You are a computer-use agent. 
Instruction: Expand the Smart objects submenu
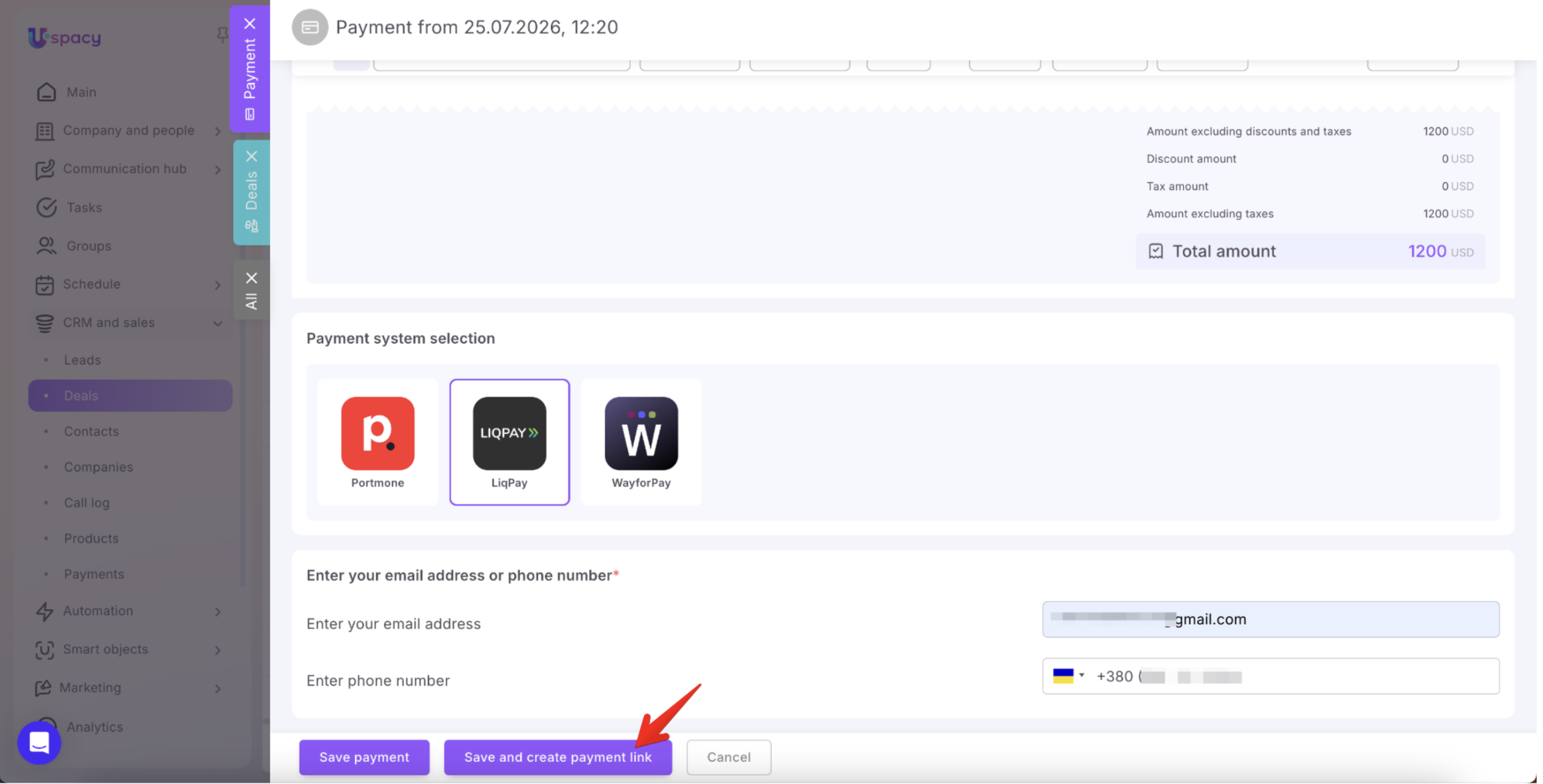(218, 650)
